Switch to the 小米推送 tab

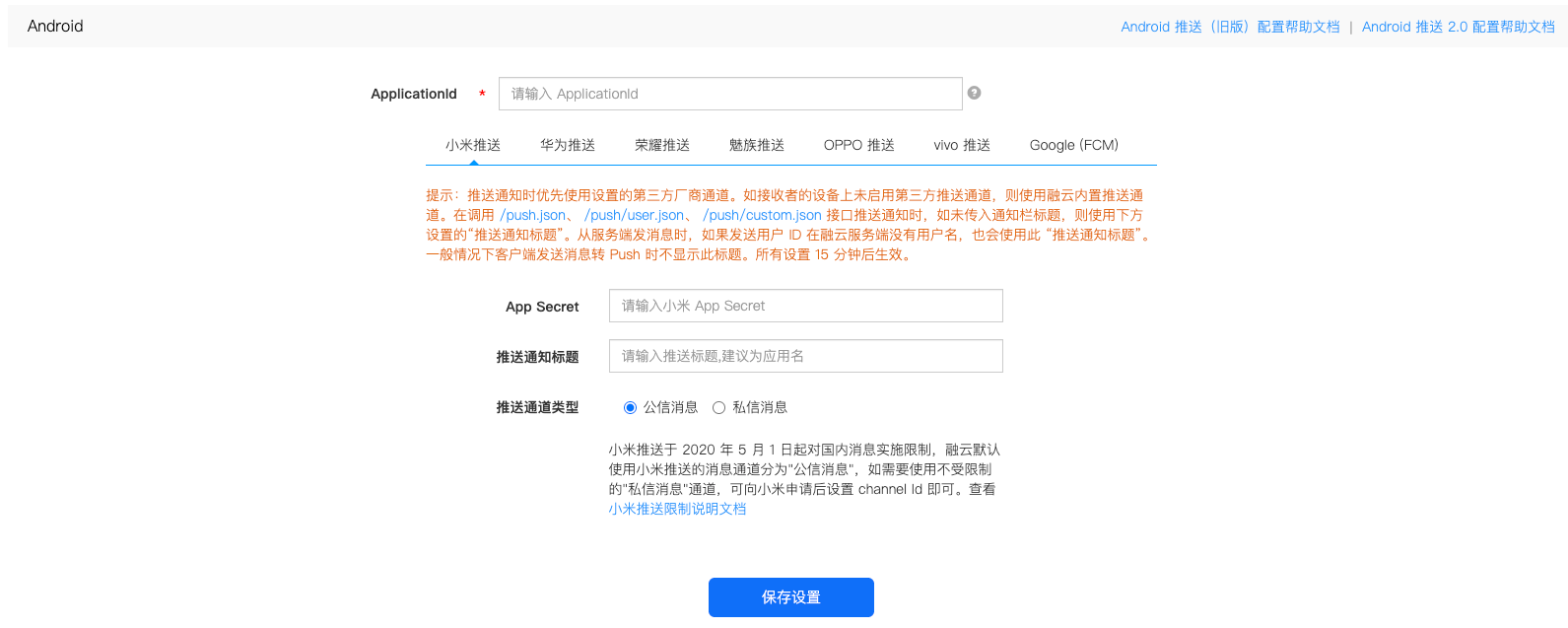pyautogui.click(x=473, y=145)
